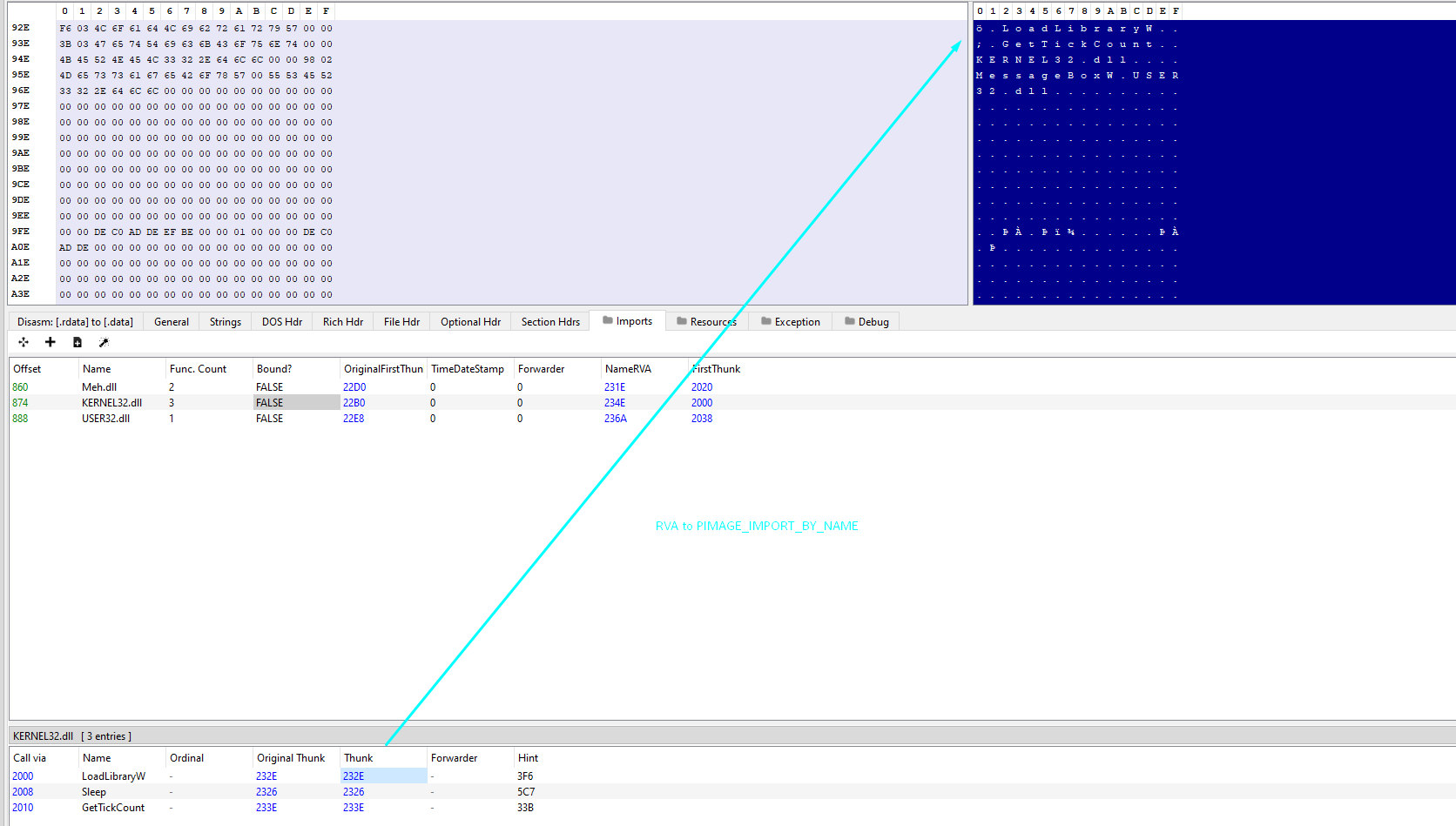
Task: Show the Debug tab
Action: [866, 322]
